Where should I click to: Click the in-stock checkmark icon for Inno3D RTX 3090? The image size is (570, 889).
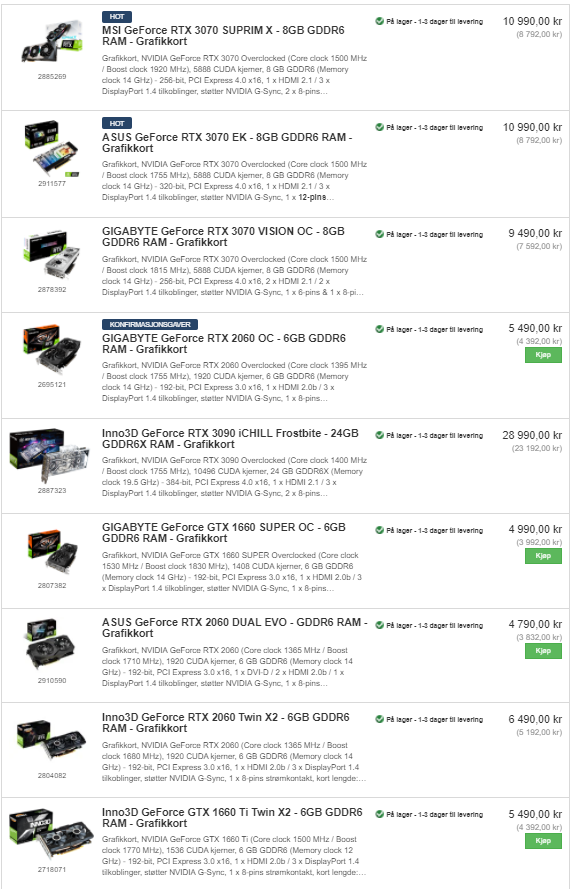click(379, 435)
